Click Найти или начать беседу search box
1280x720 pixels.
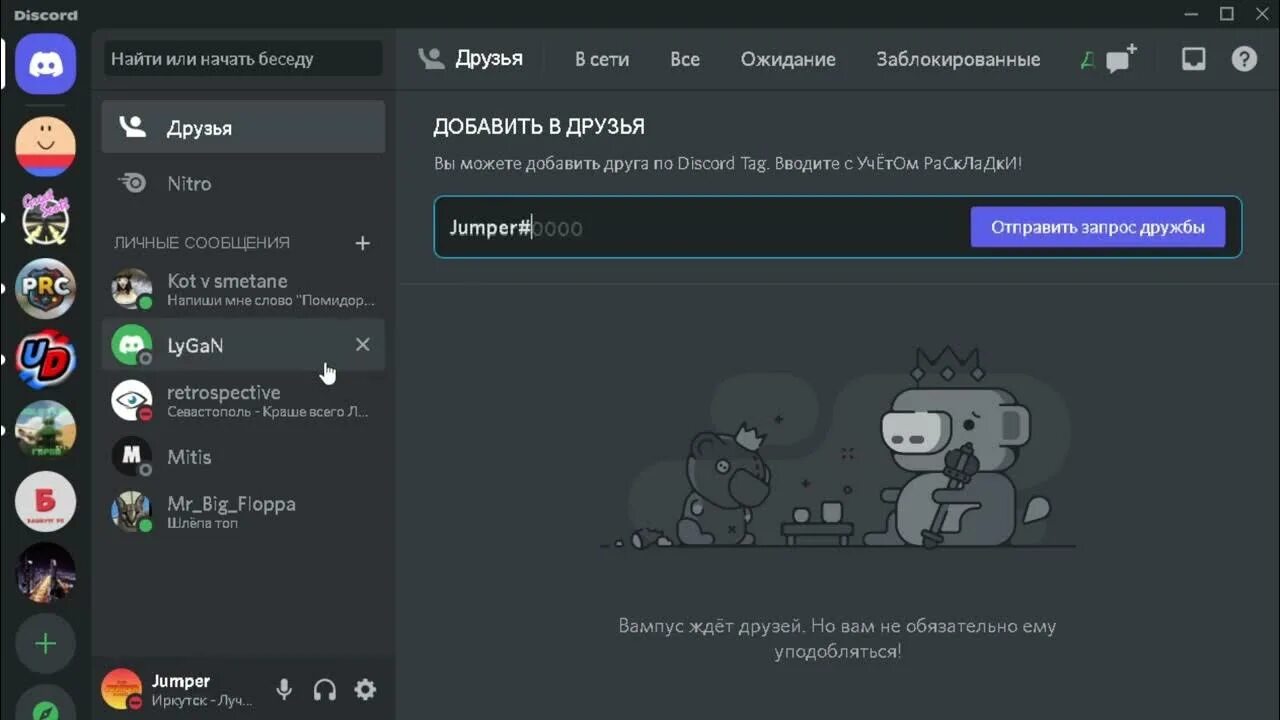[243, 59]
